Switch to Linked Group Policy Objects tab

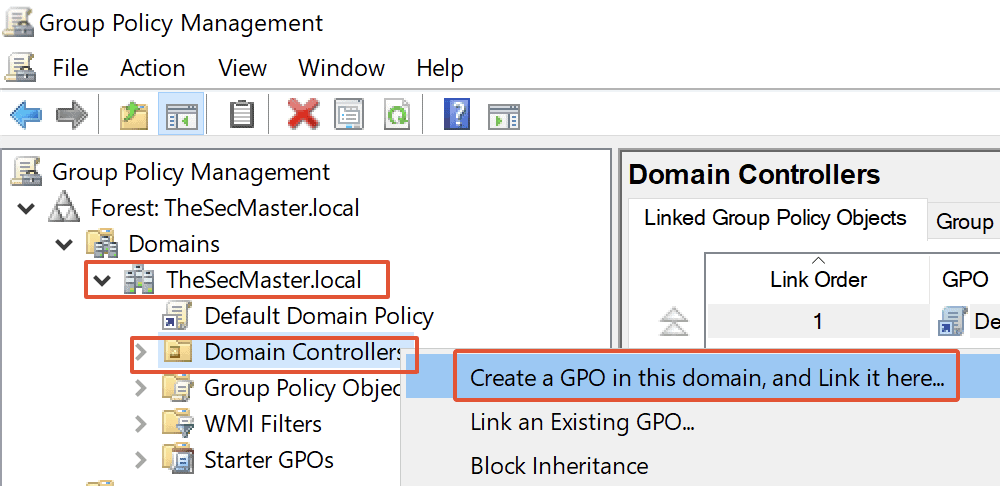click(x=776, y=218)
